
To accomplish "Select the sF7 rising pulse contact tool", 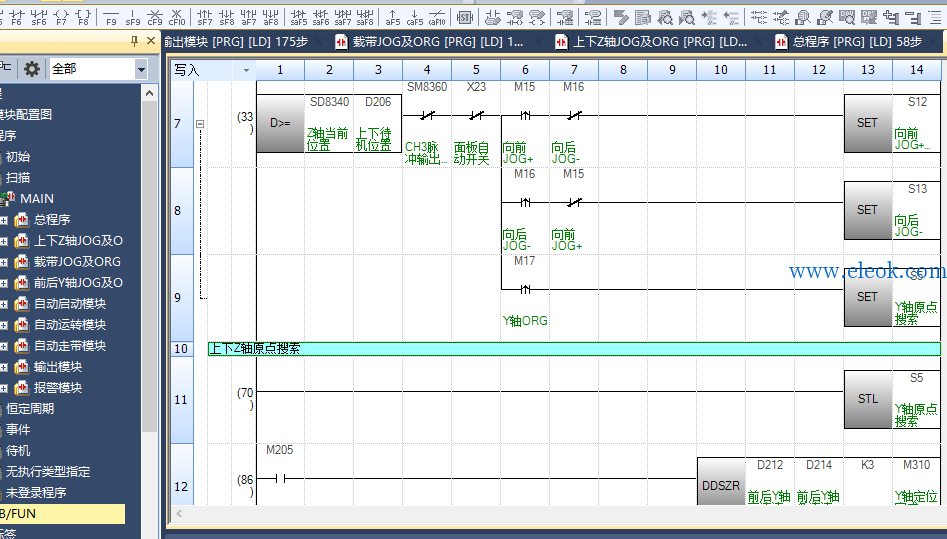I will coord(205,17).
